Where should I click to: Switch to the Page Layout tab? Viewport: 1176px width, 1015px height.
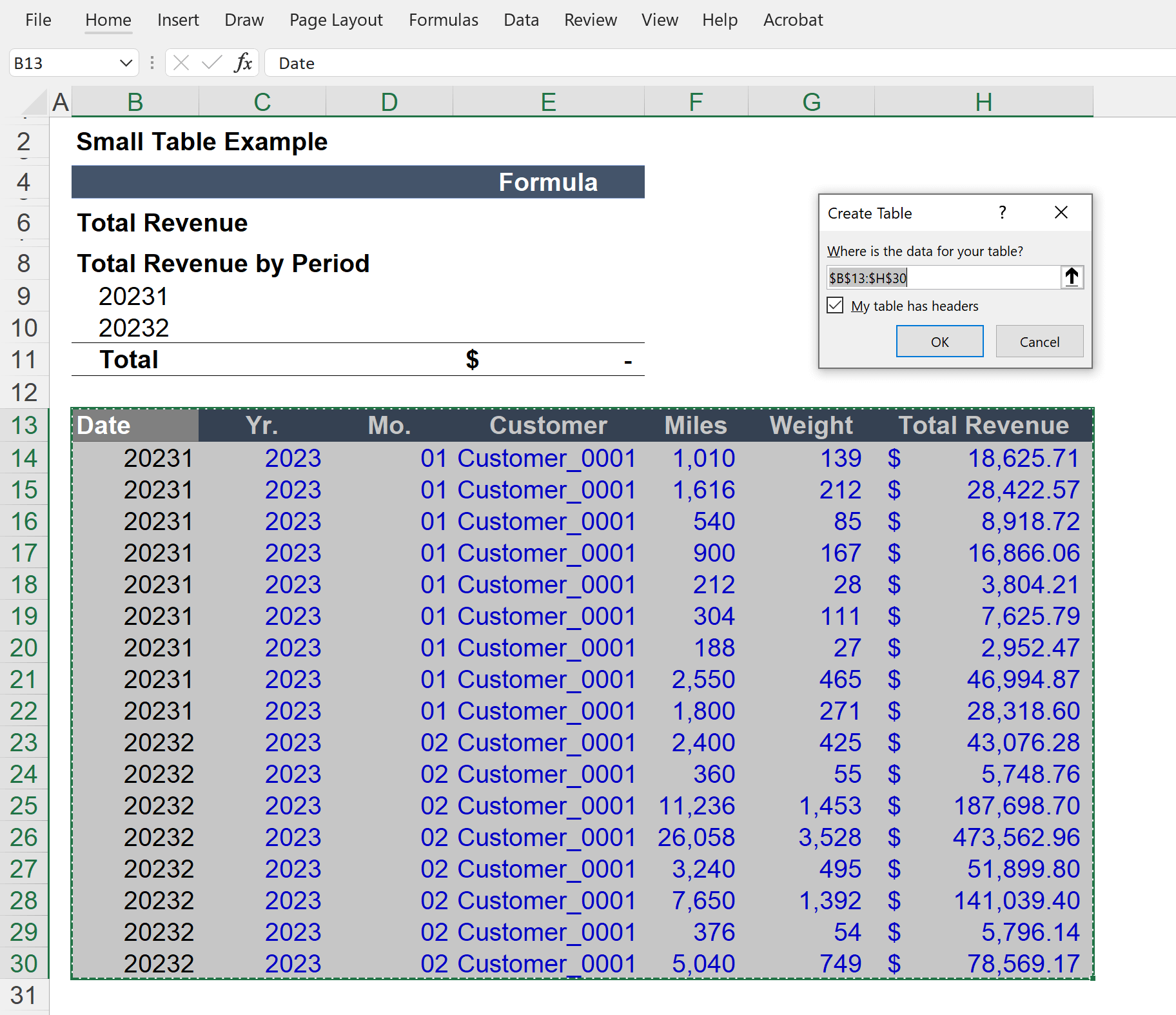coord(336,20)
